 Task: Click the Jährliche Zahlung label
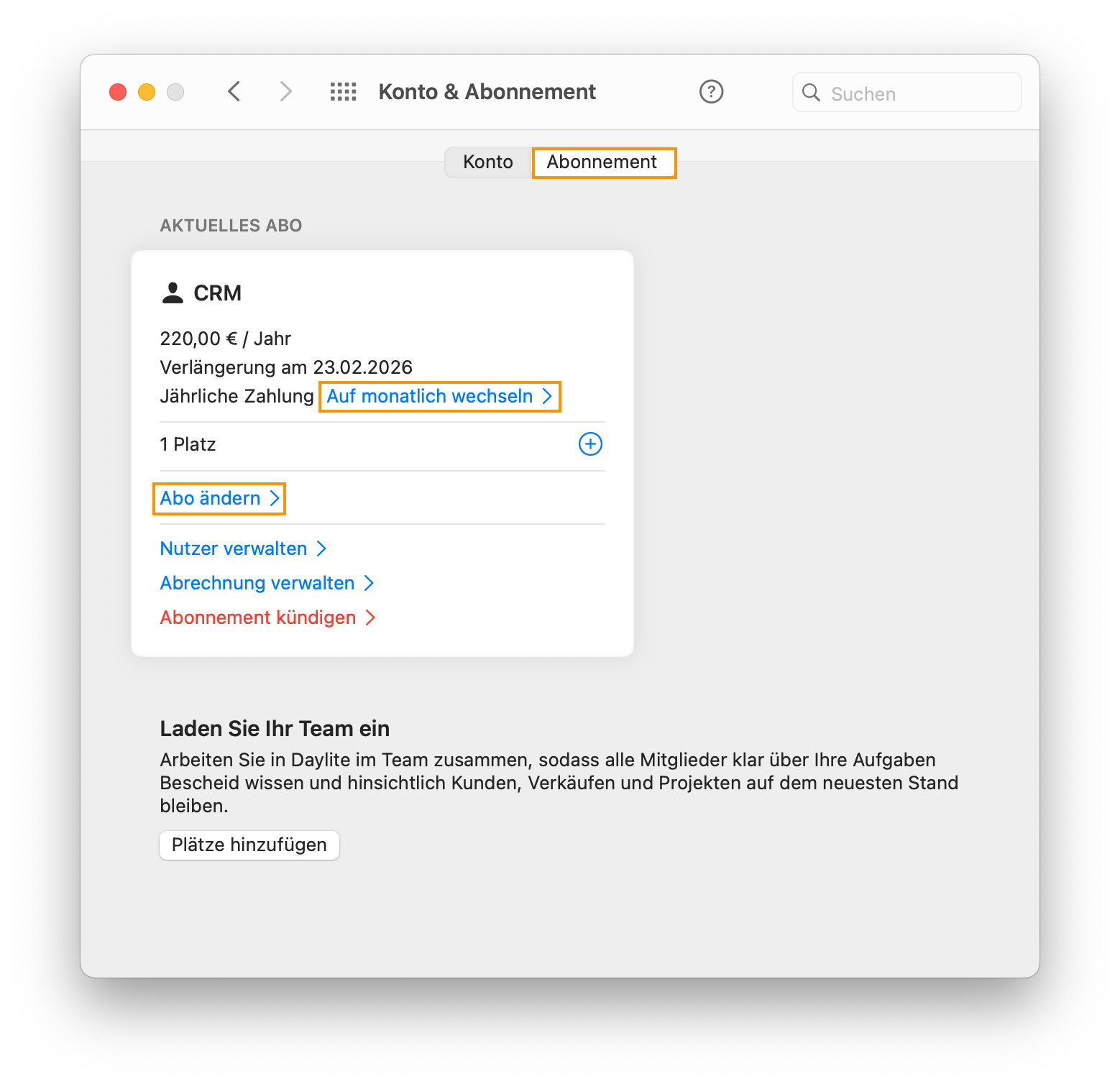(237, 396)
